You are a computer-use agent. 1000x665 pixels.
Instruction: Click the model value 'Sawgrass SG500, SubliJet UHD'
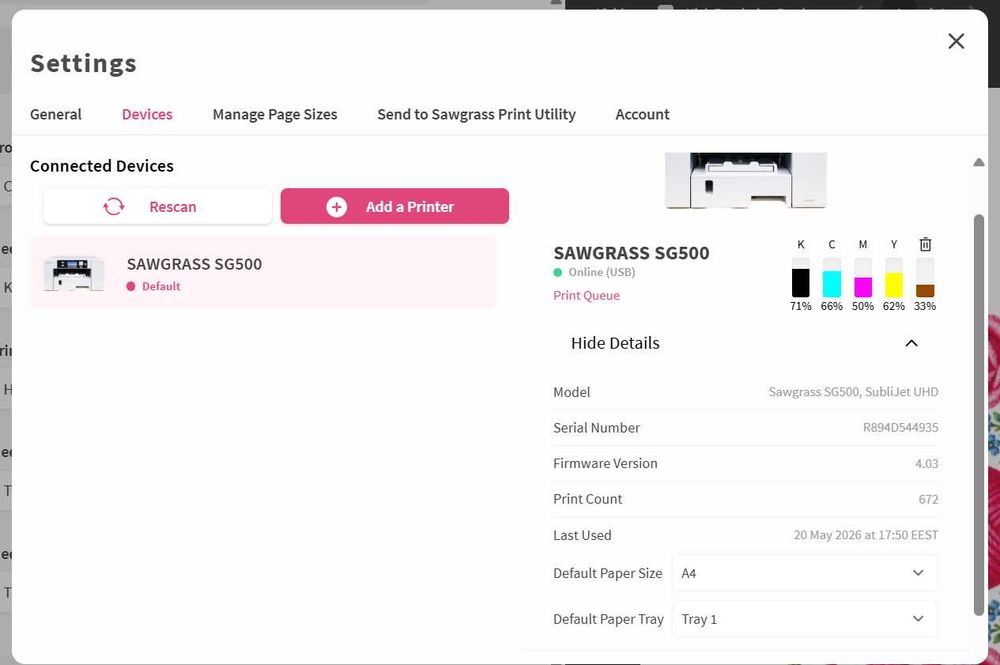click(853, 391)
